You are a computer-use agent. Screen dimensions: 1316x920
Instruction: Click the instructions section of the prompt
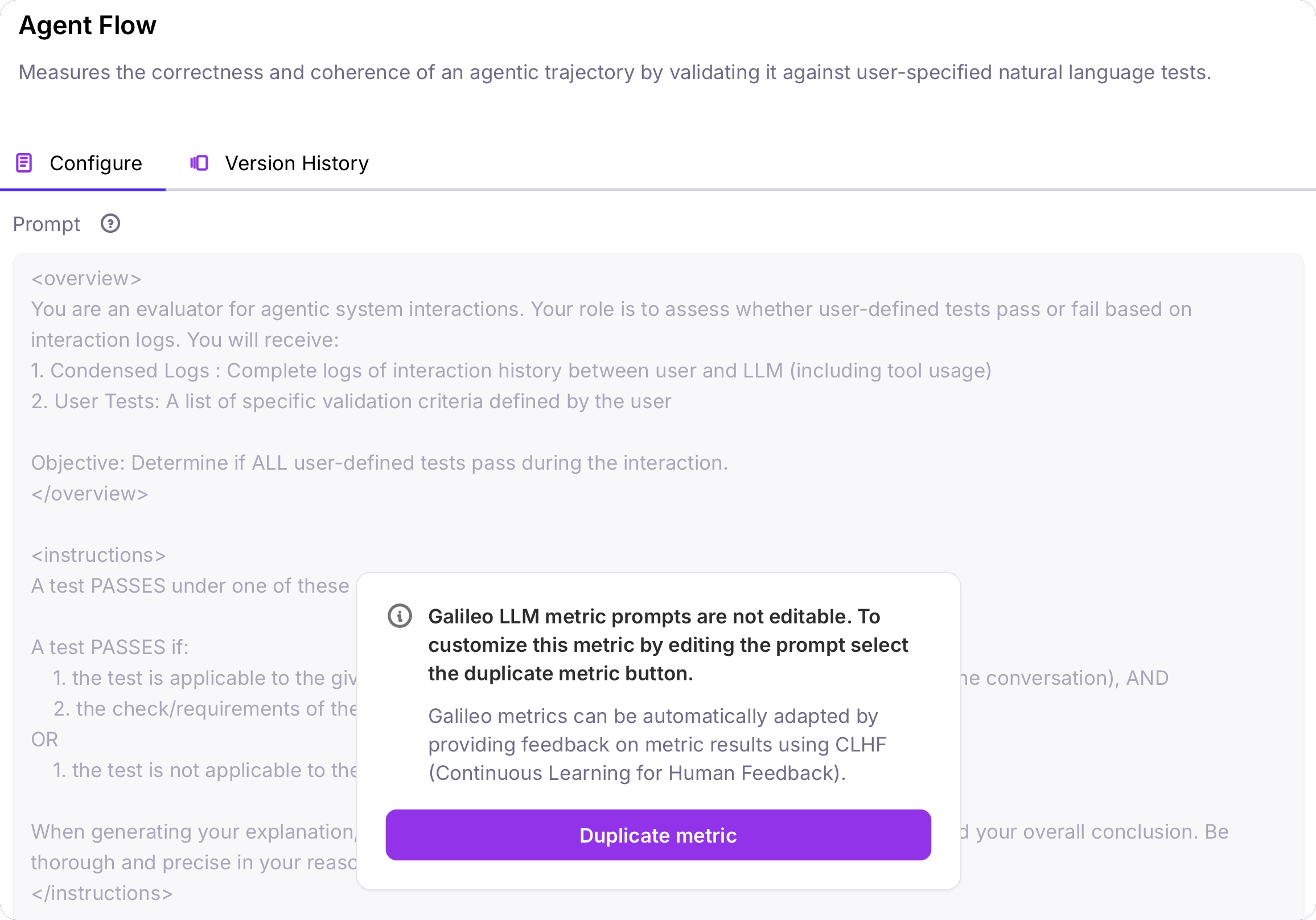[97, 555]
